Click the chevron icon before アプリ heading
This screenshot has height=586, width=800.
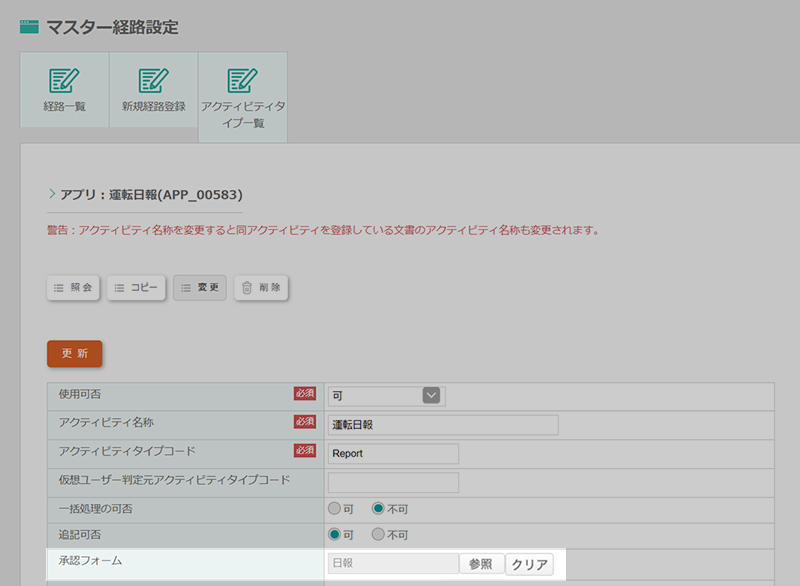pos(52,194)
